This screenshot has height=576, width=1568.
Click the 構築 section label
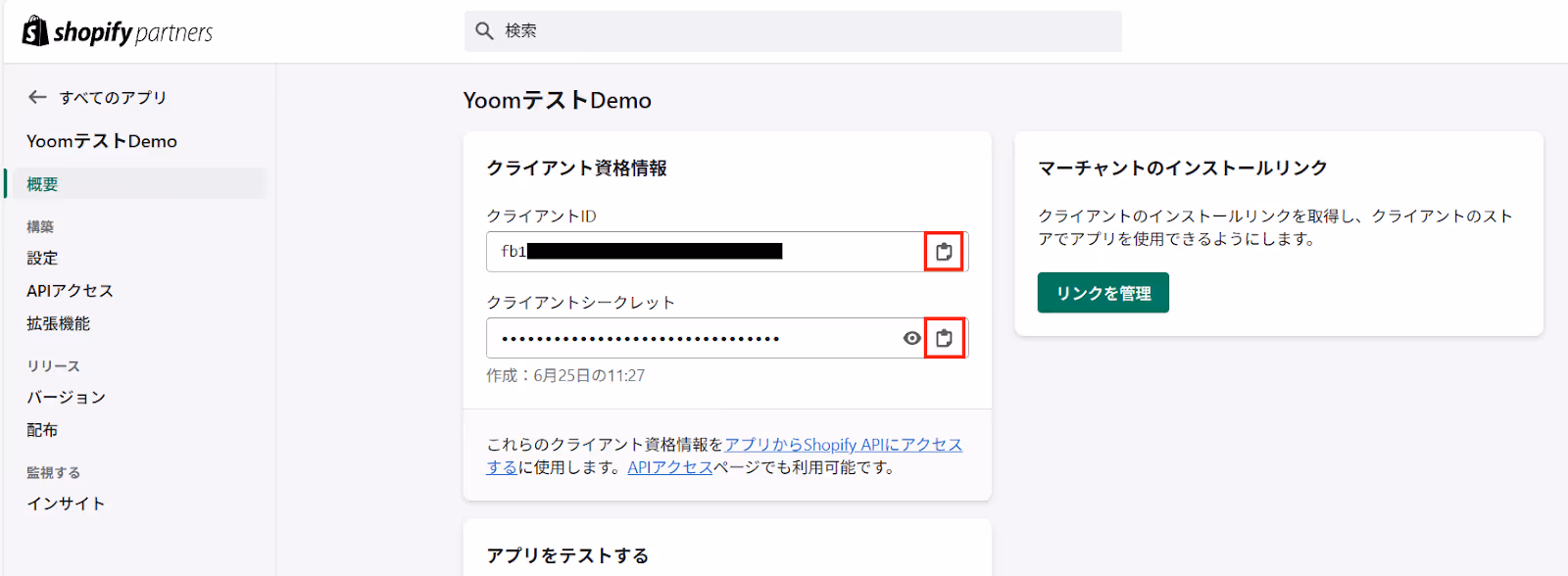40,226
